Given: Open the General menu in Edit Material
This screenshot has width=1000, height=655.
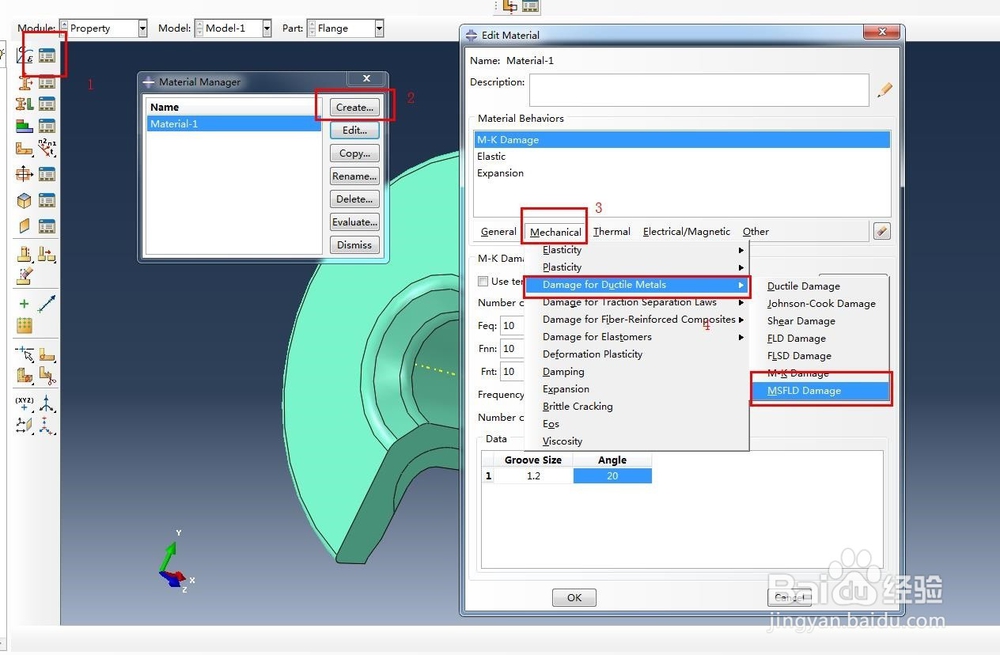Looking at the screenshot, I should (x=498, y=232).
